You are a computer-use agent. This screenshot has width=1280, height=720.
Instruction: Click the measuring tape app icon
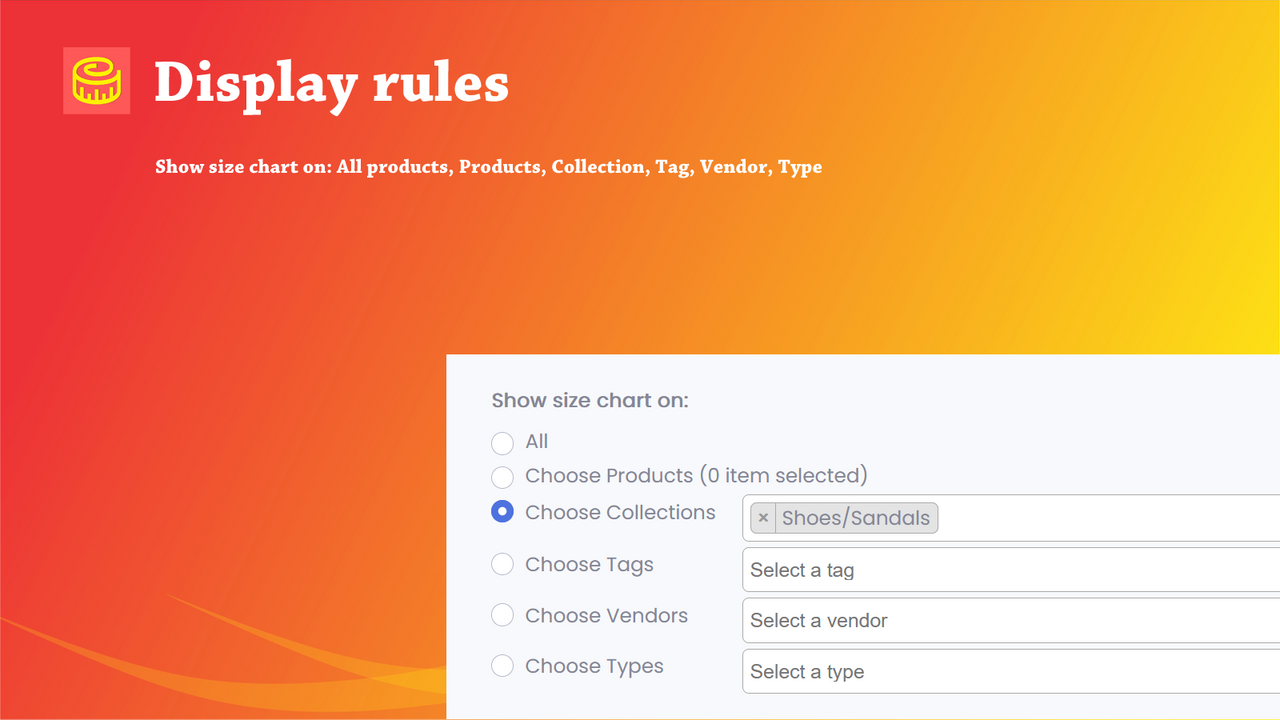click(x=96, y=80)
